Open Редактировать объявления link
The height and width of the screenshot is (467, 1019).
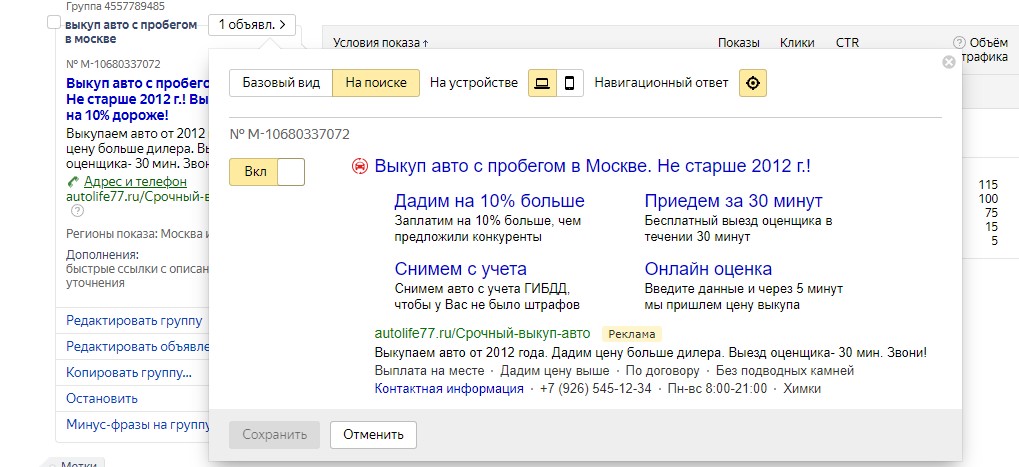pyautogui.click(x=138, y=347)
